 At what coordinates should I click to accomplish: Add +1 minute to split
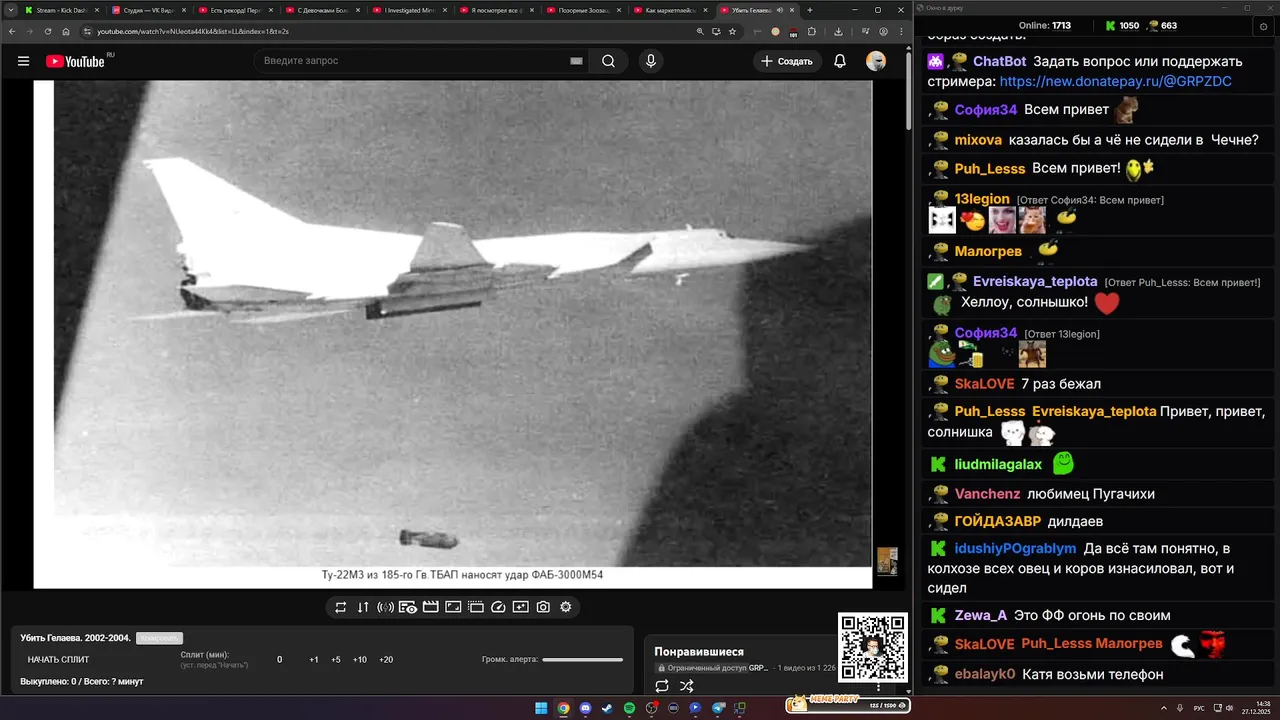(x=314, y=660)
